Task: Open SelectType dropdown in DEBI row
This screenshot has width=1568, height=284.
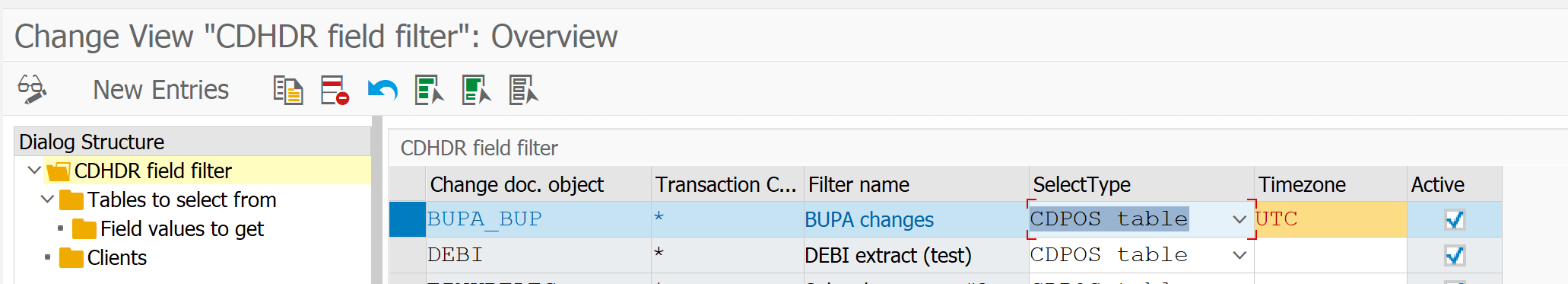Action: (1239, 256)
